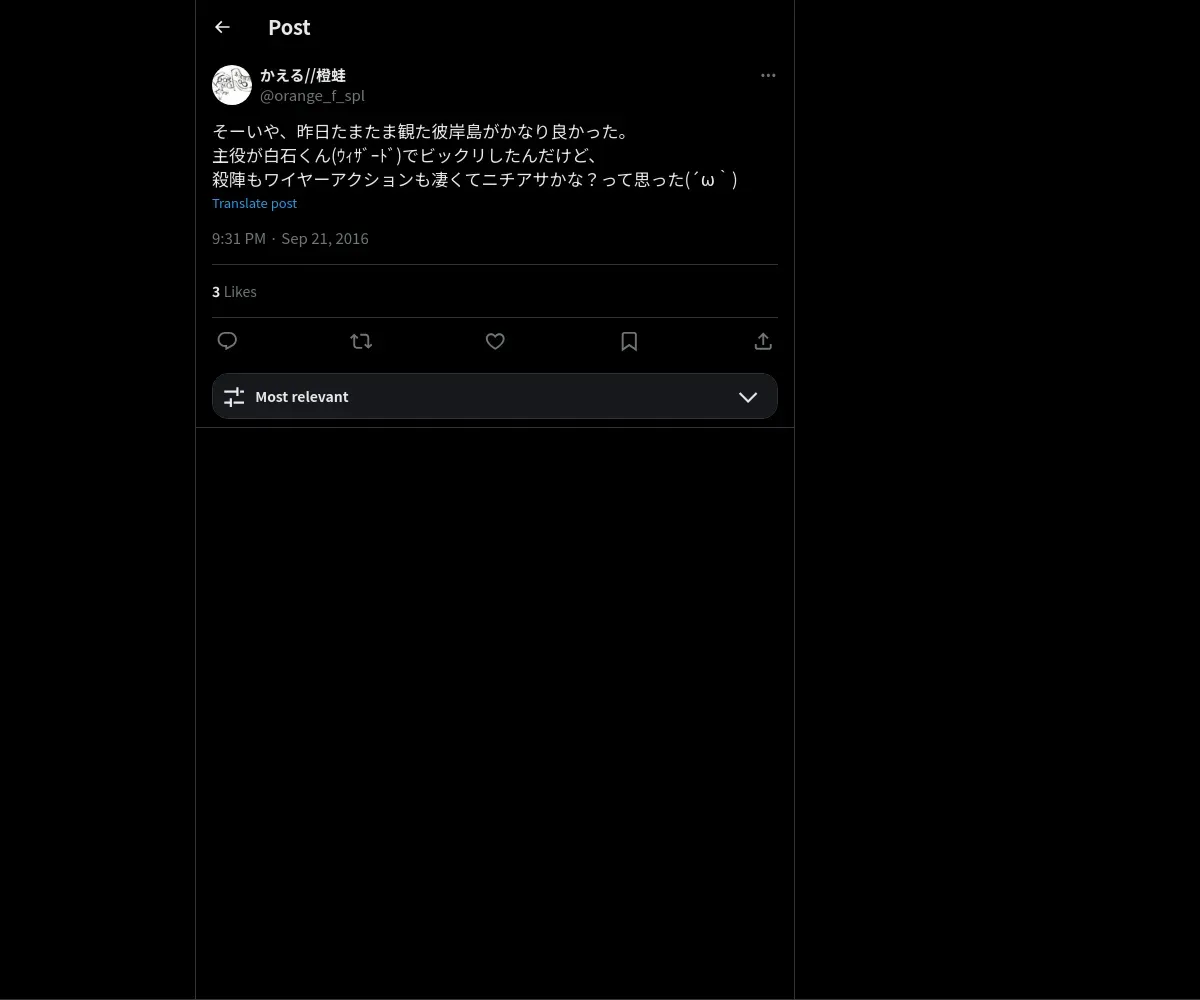View the 3 Likes list

[234, 292]
